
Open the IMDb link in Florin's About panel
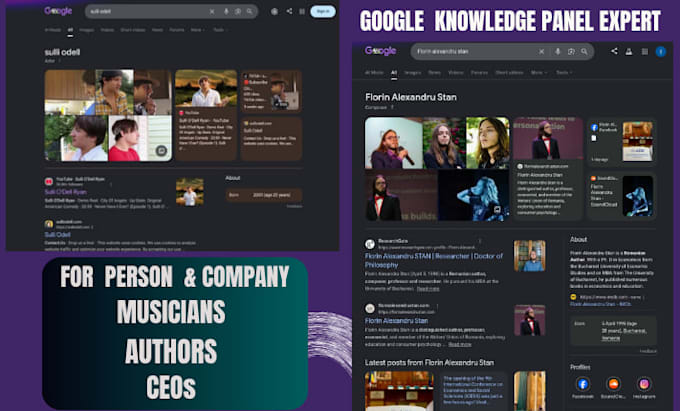[600, 304]
